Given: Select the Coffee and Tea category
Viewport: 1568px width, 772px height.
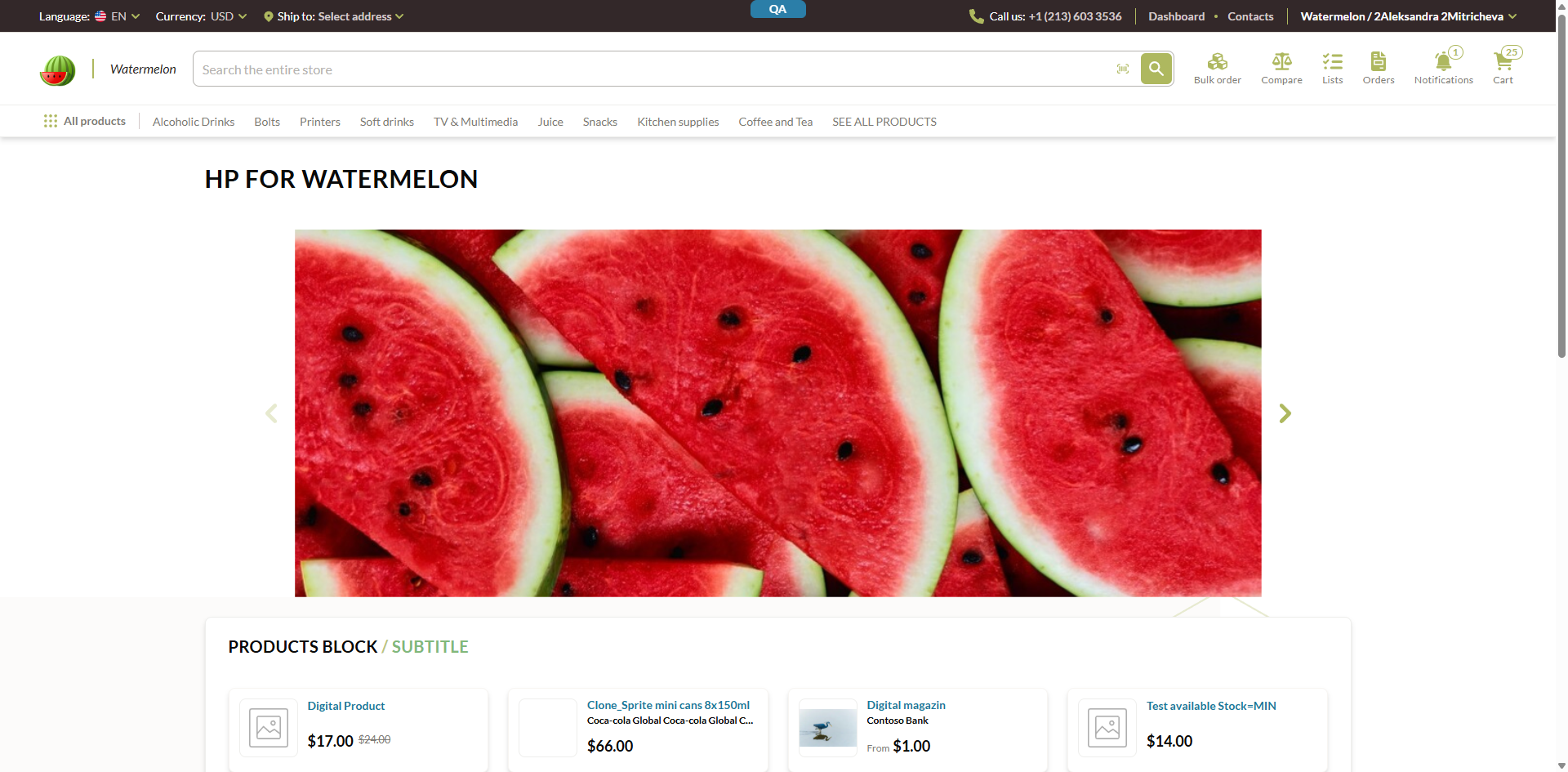Looking at the screenshot, I should point(775,122).
